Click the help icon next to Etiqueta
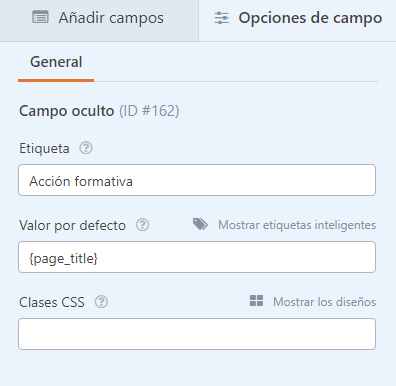 coord(86,148)
